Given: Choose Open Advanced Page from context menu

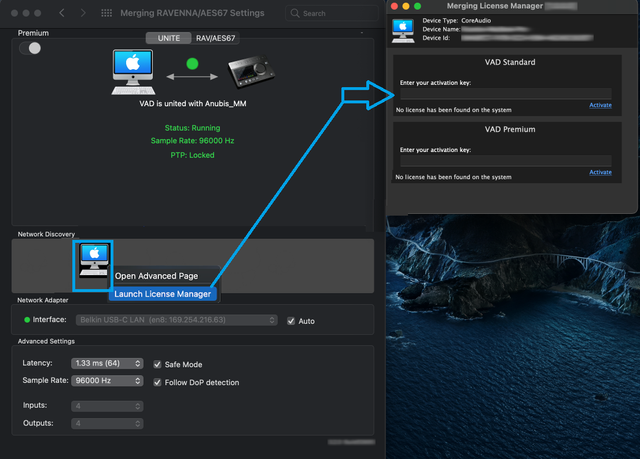Looking at the screenshot, I should pos(156,276).
